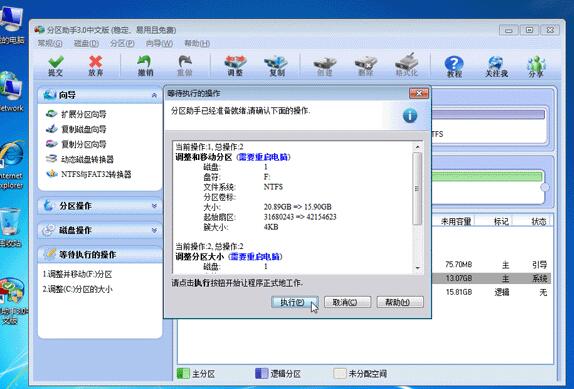Click the 关注我 globe icon
The width and height of the screenshot is (574, 389).
(x=496, y=66)
